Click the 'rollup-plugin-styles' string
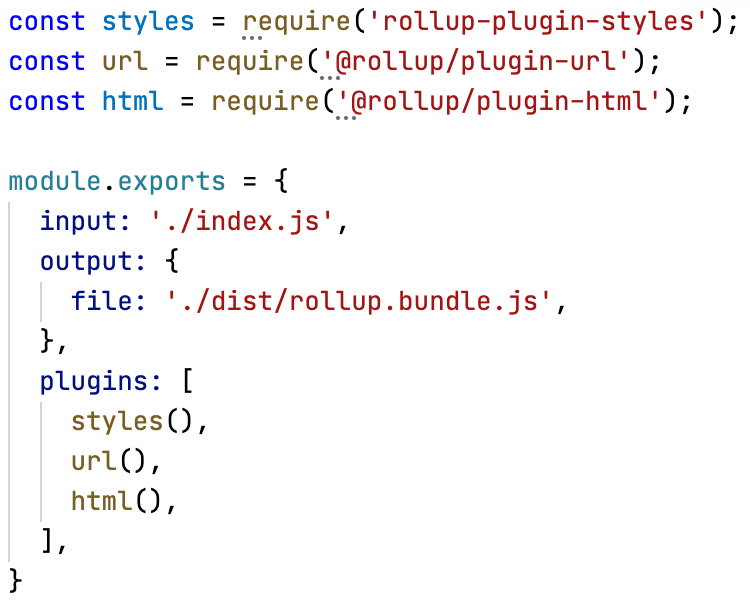This screenshot has width=750, height=606. 538,22
